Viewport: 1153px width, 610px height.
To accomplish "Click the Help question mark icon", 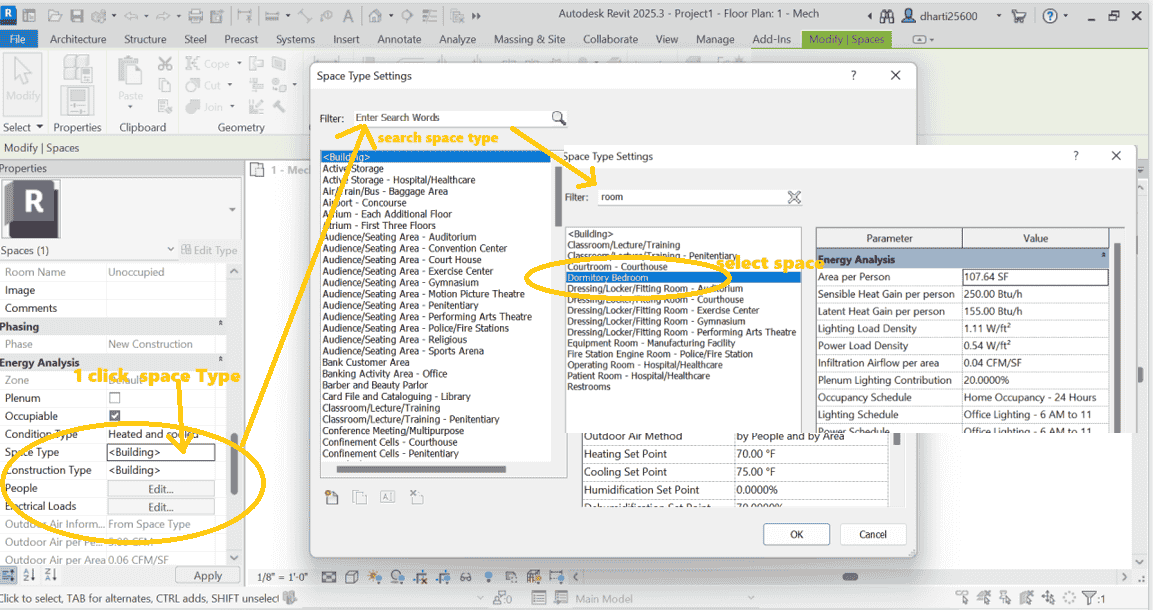I will coord(1049,15).
